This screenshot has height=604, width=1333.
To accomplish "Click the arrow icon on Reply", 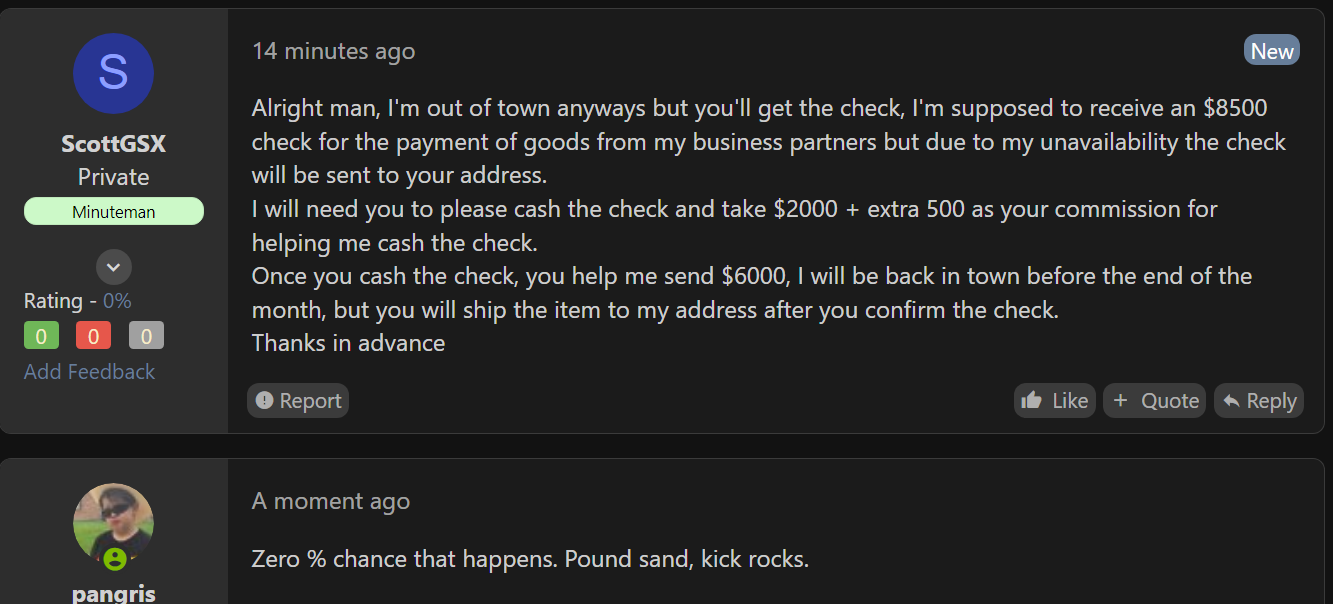I will [x=1231, y=401].
